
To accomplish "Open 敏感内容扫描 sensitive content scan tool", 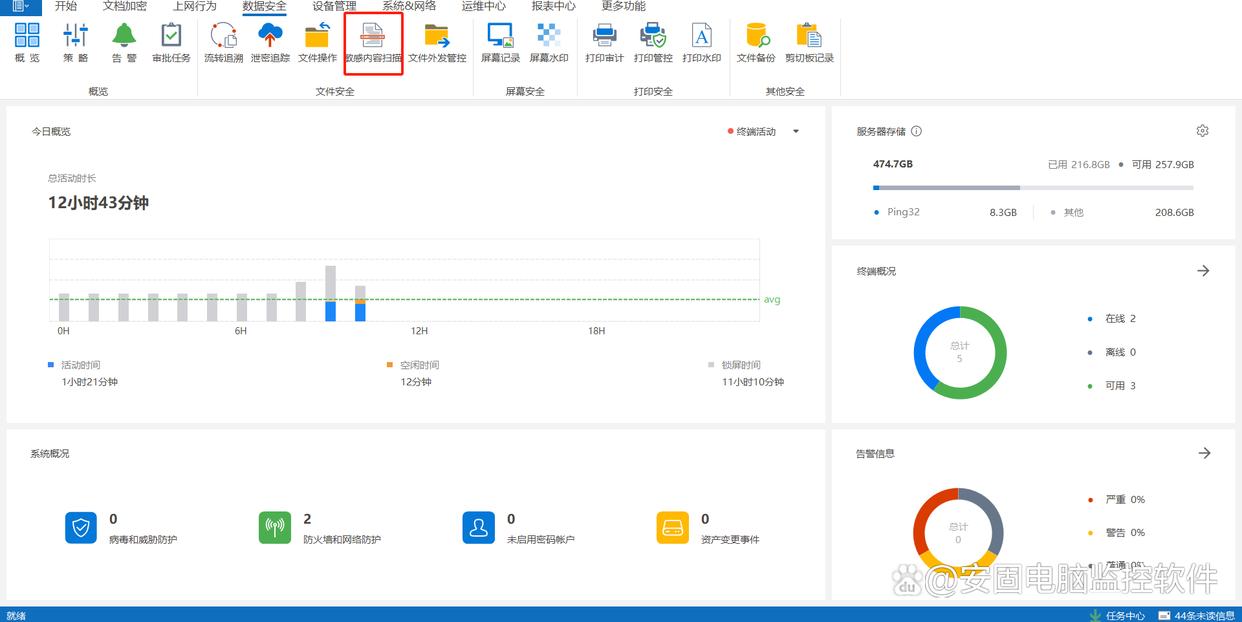I will [x=373, y=42].
